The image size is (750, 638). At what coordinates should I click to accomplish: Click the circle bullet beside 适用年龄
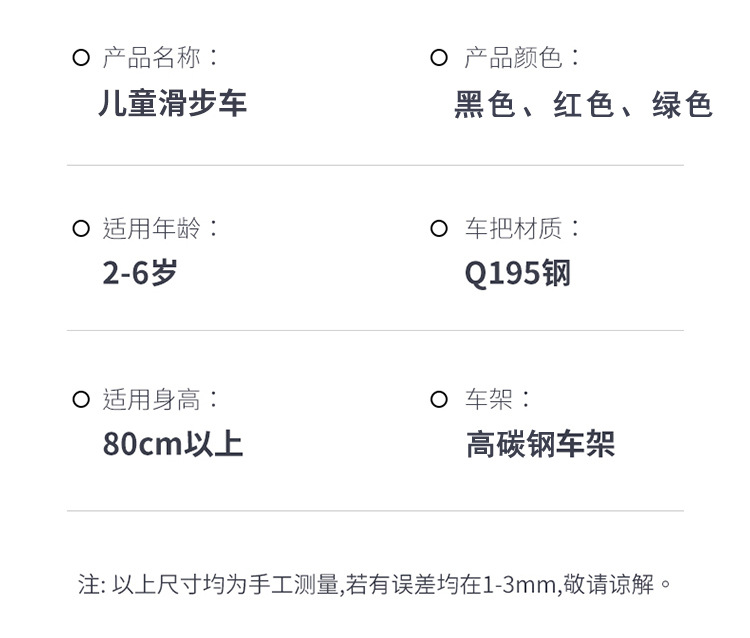pyautogui.click(x=81, y=229)
